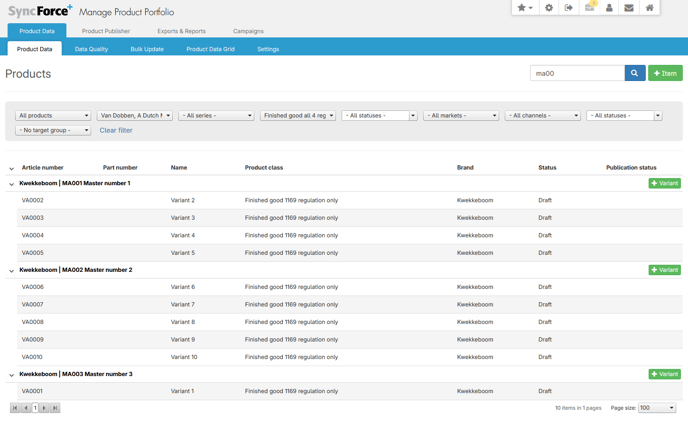Collapse the MA003 Master number 3 group
Image resolution: width=688 pixels, height=422 pixels.
11,375
